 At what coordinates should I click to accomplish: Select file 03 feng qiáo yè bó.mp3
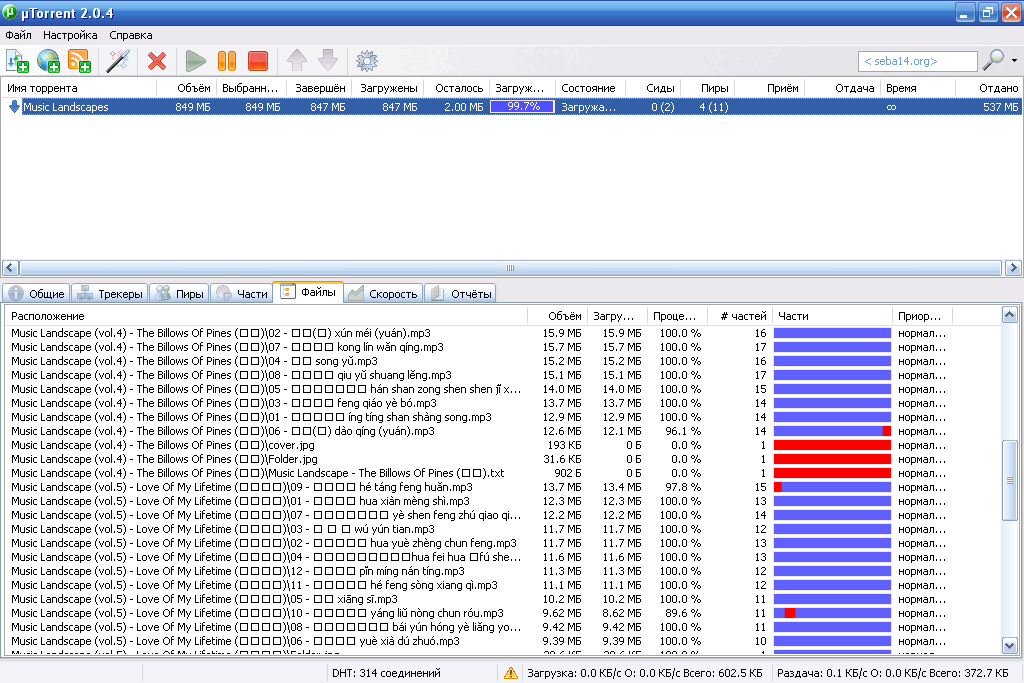(503, 403)
